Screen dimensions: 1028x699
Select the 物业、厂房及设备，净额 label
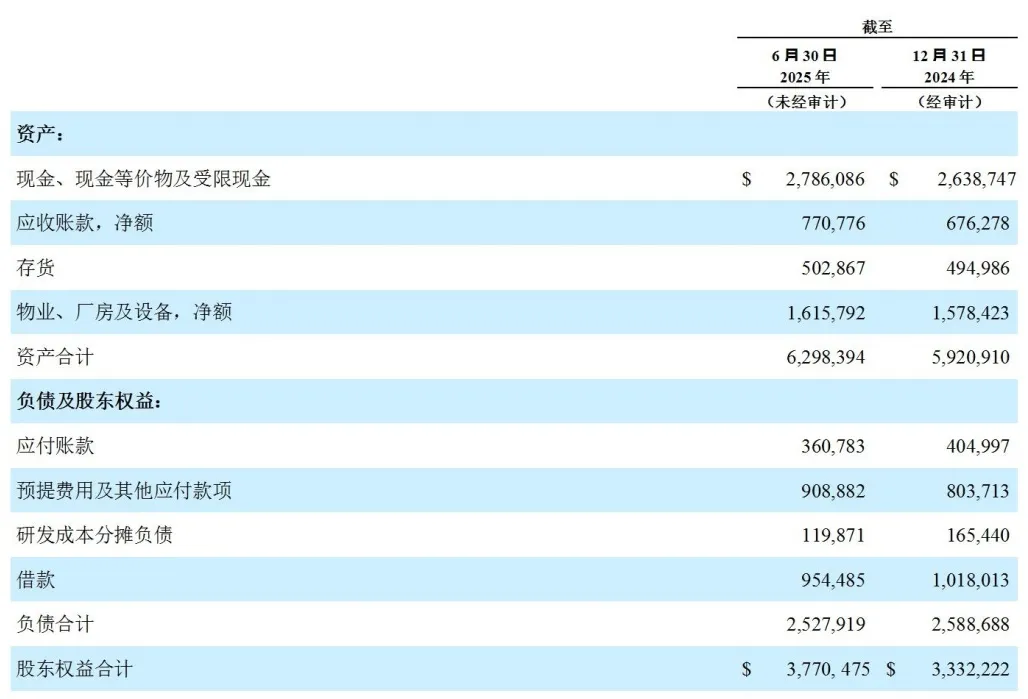[124, 313]
